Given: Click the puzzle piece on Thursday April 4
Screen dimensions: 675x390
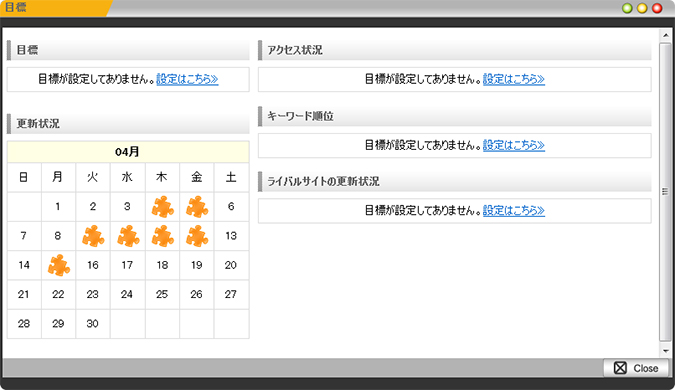Looking at the screenshot, I should point(163,207).
